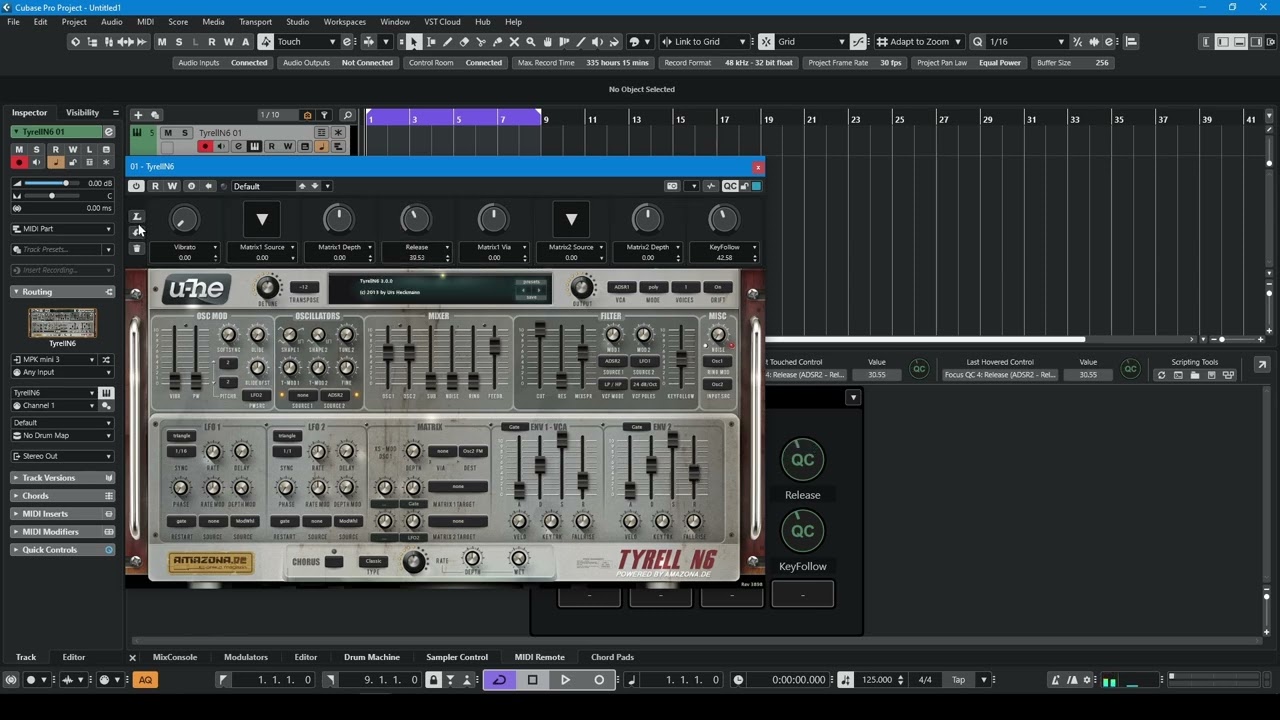Select the Split scissors tool

click(481, 42)
